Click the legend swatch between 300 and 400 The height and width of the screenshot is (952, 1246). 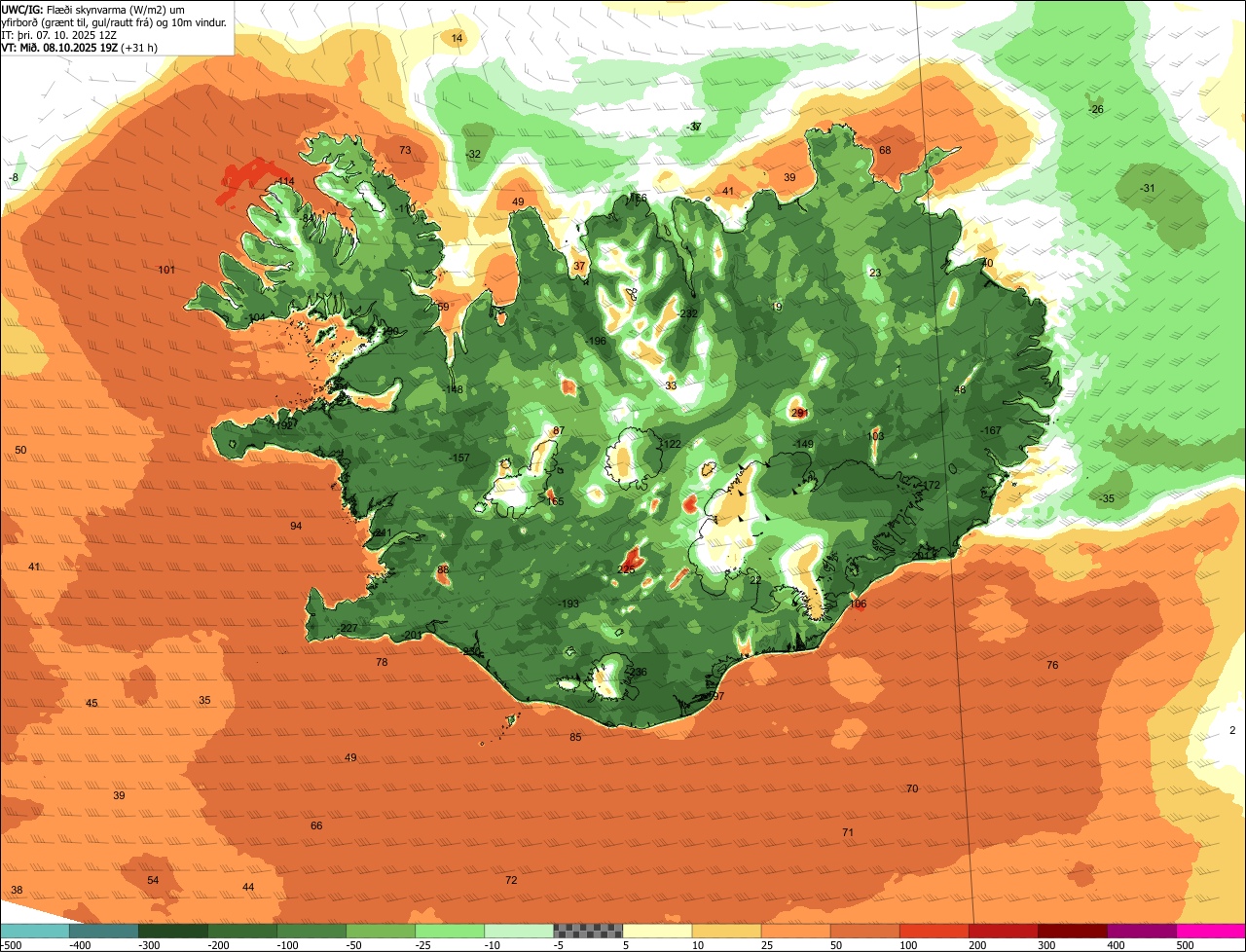[1072, 931]
